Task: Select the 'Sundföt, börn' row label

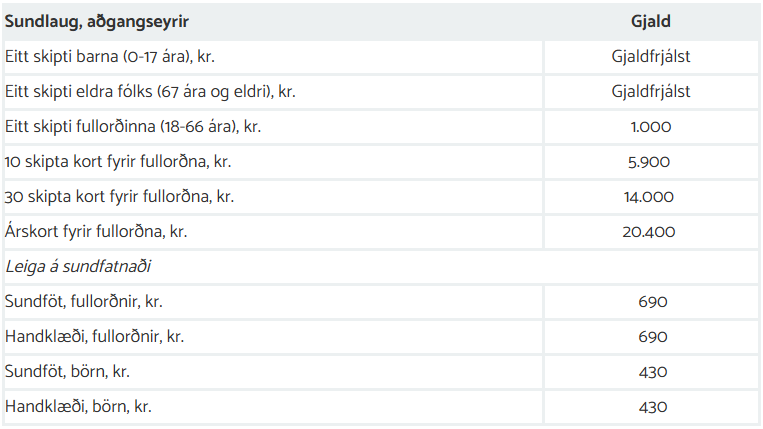Action: 67,372
